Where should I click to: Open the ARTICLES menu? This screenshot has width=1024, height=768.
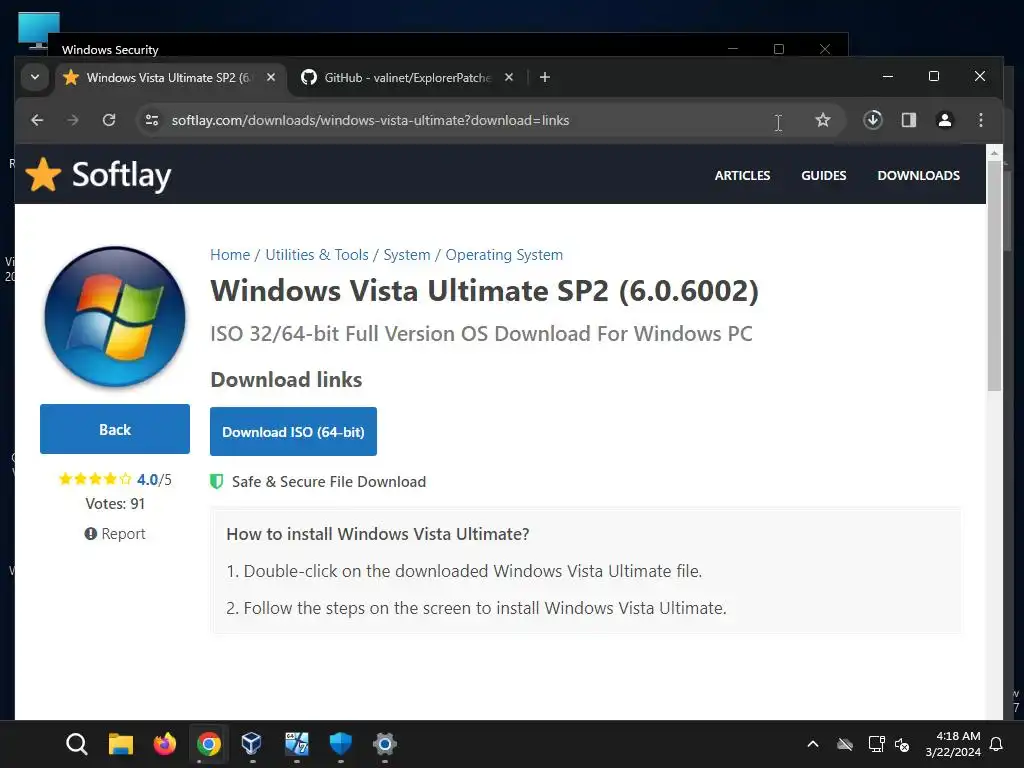[x=742, y=176]
